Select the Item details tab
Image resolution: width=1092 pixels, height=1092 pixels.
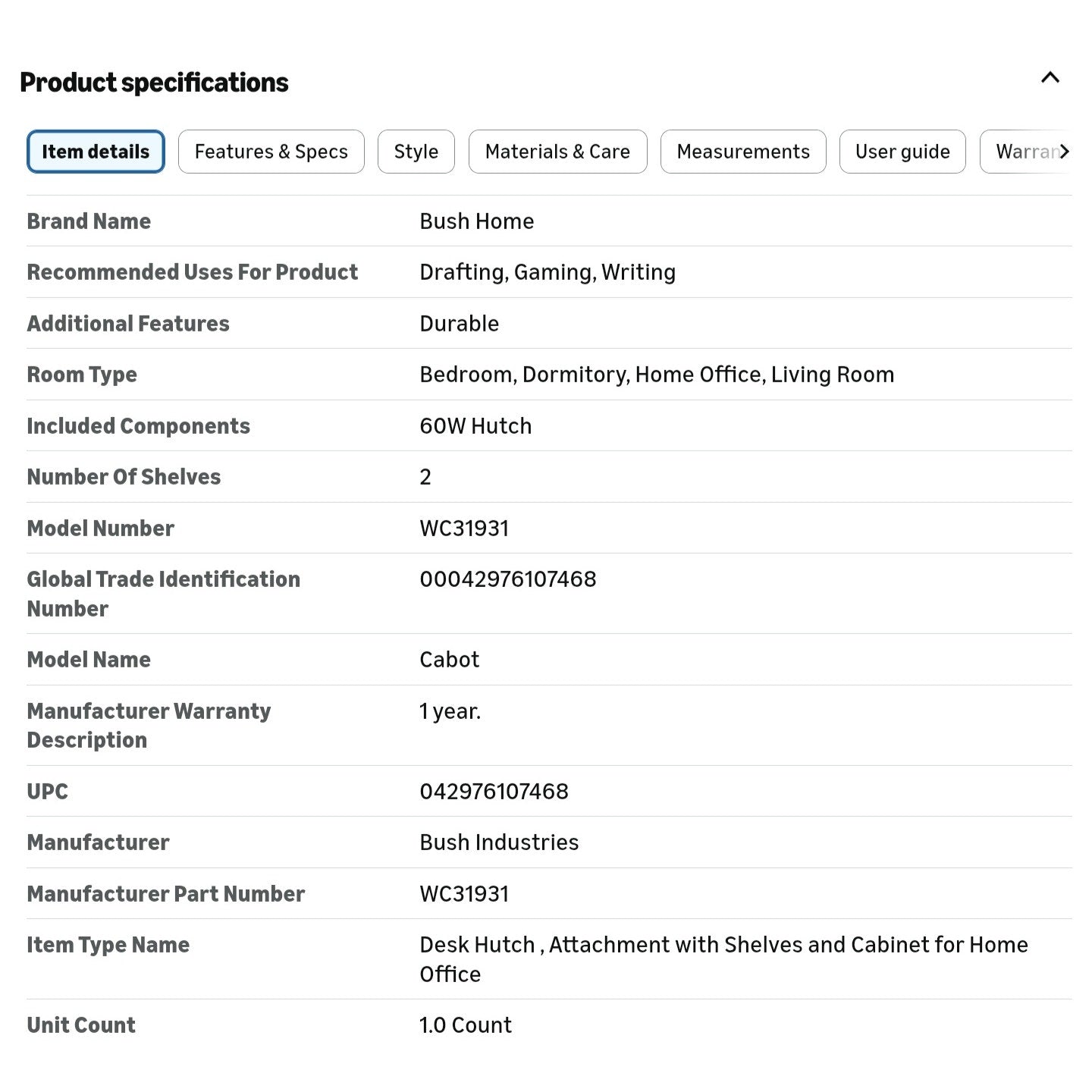[x=96, y=152]
